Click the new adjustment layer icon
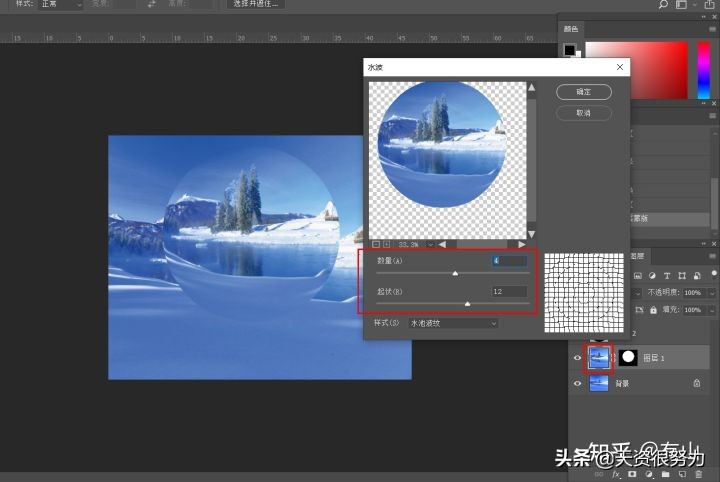The height and width of the screenshot is (482, 720). click(x=649, y=474)
